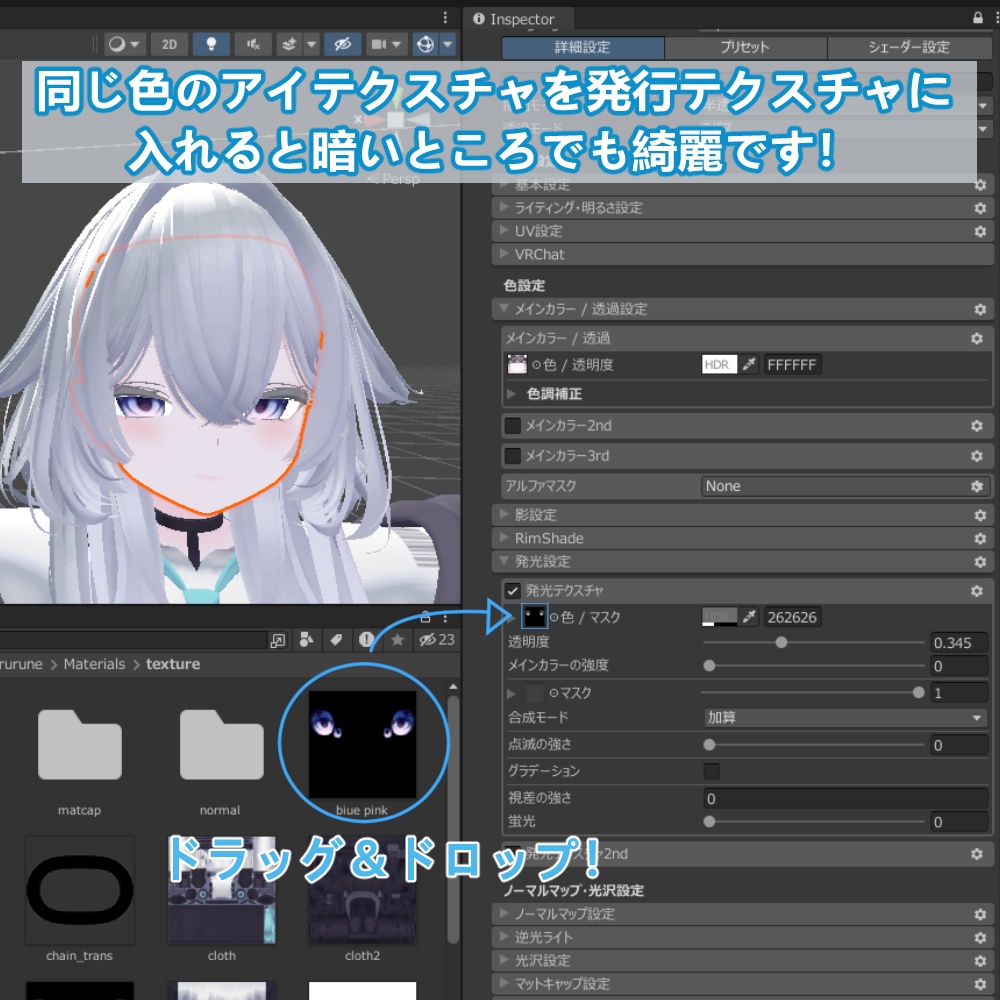Toggle hidden objects visibility eye icon
The image size is (1000, 1000).
pos(342,44)
